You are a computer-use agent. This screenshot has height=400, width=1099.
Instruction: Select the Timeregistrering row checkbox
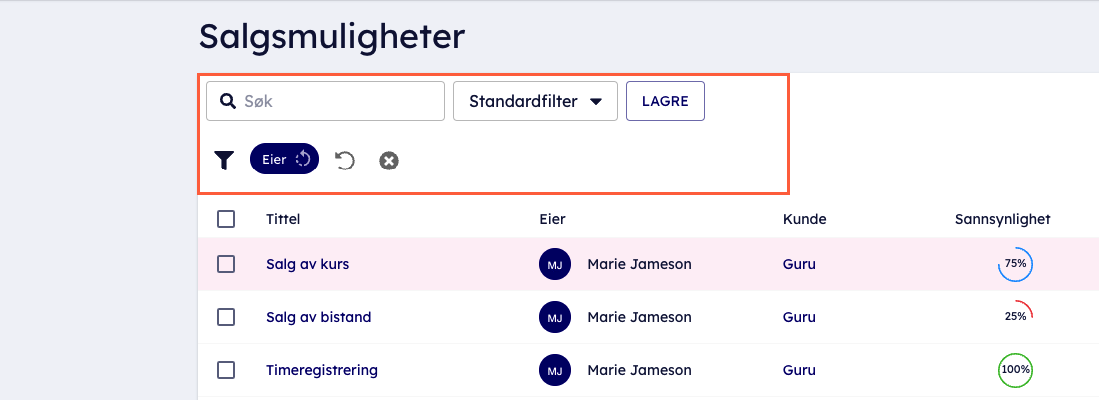[x=226, y=370]
